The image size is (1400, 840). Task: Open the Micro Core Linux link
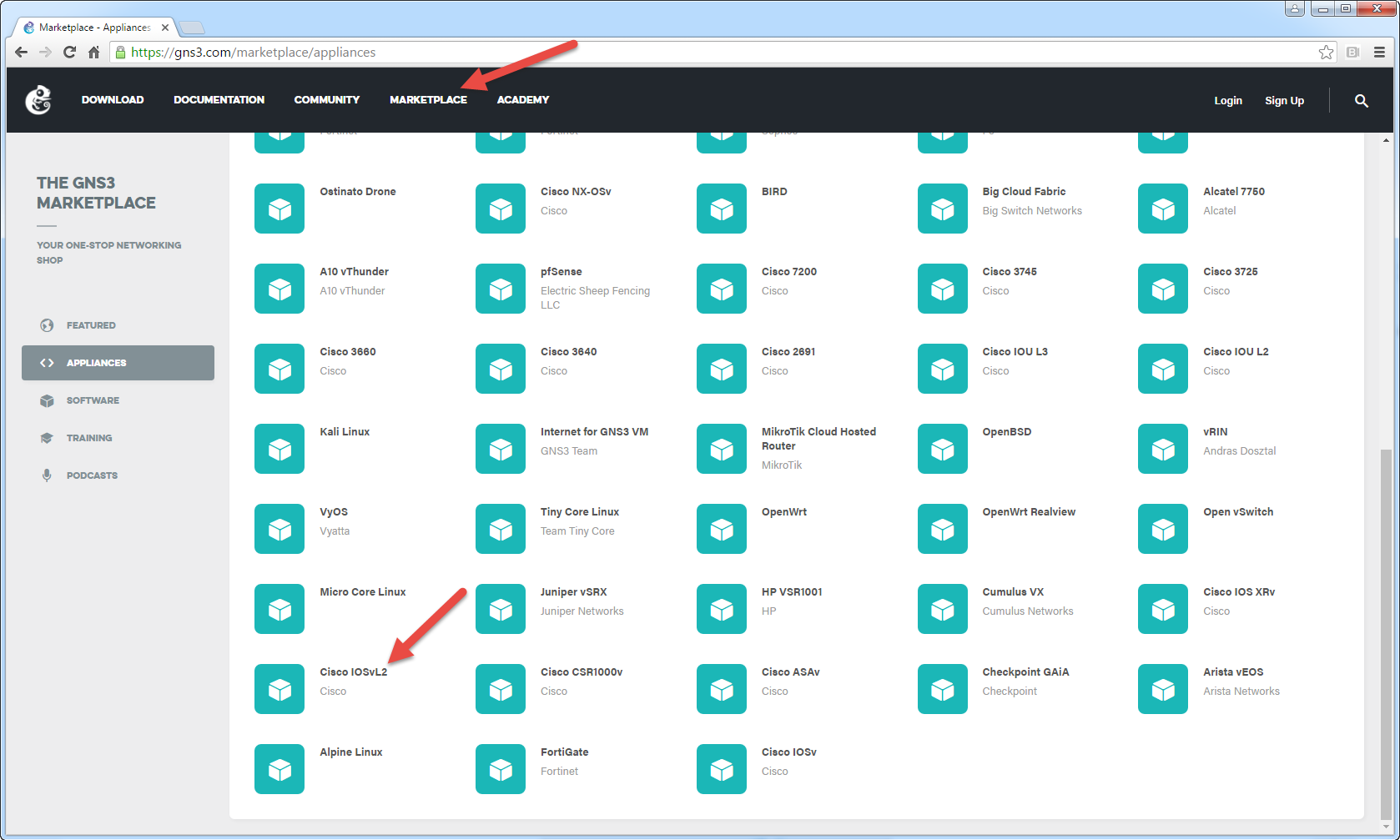pos(363,592)
